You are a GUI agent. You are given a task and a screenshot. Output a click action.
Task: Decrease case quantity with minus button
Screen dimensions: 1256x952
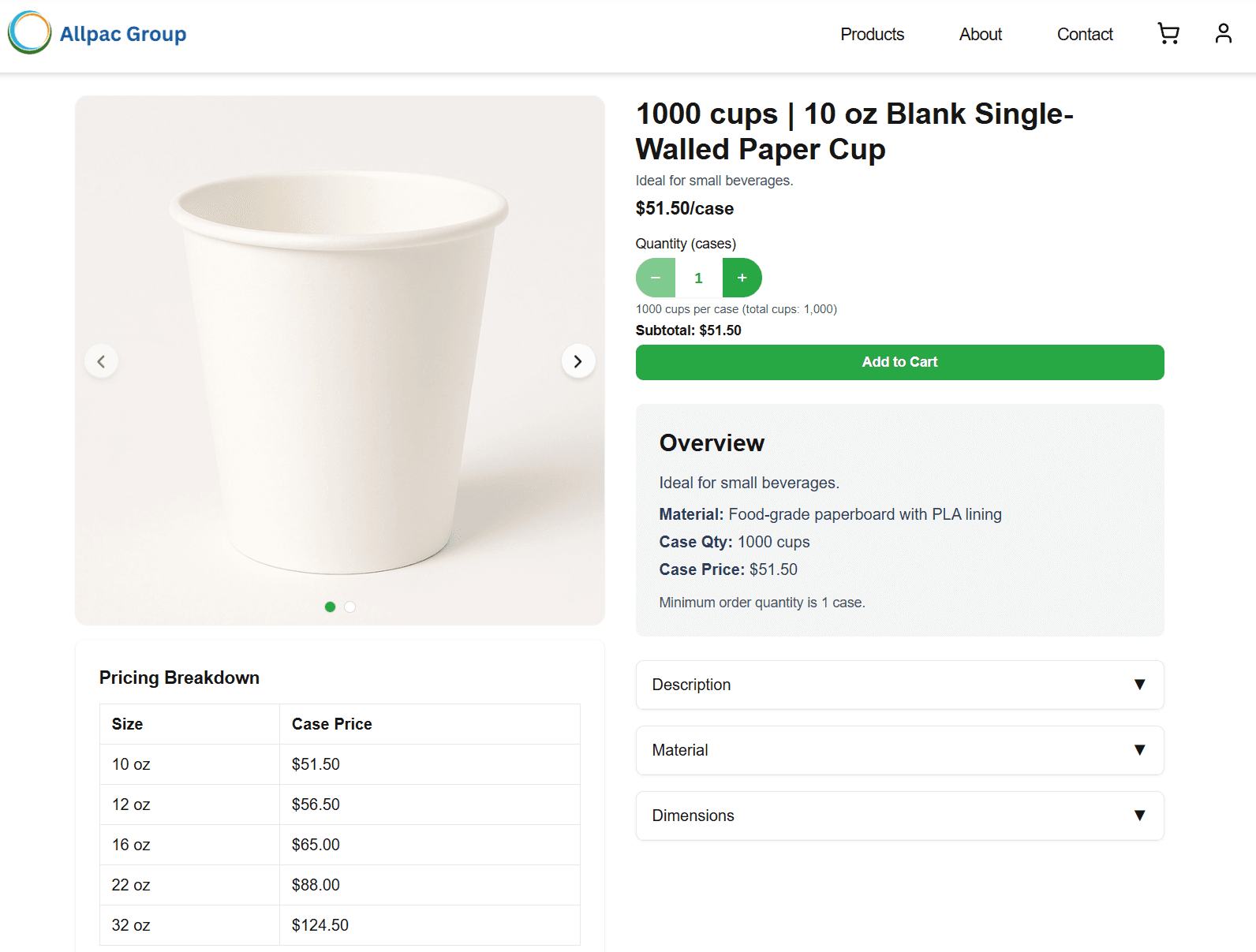655,278
